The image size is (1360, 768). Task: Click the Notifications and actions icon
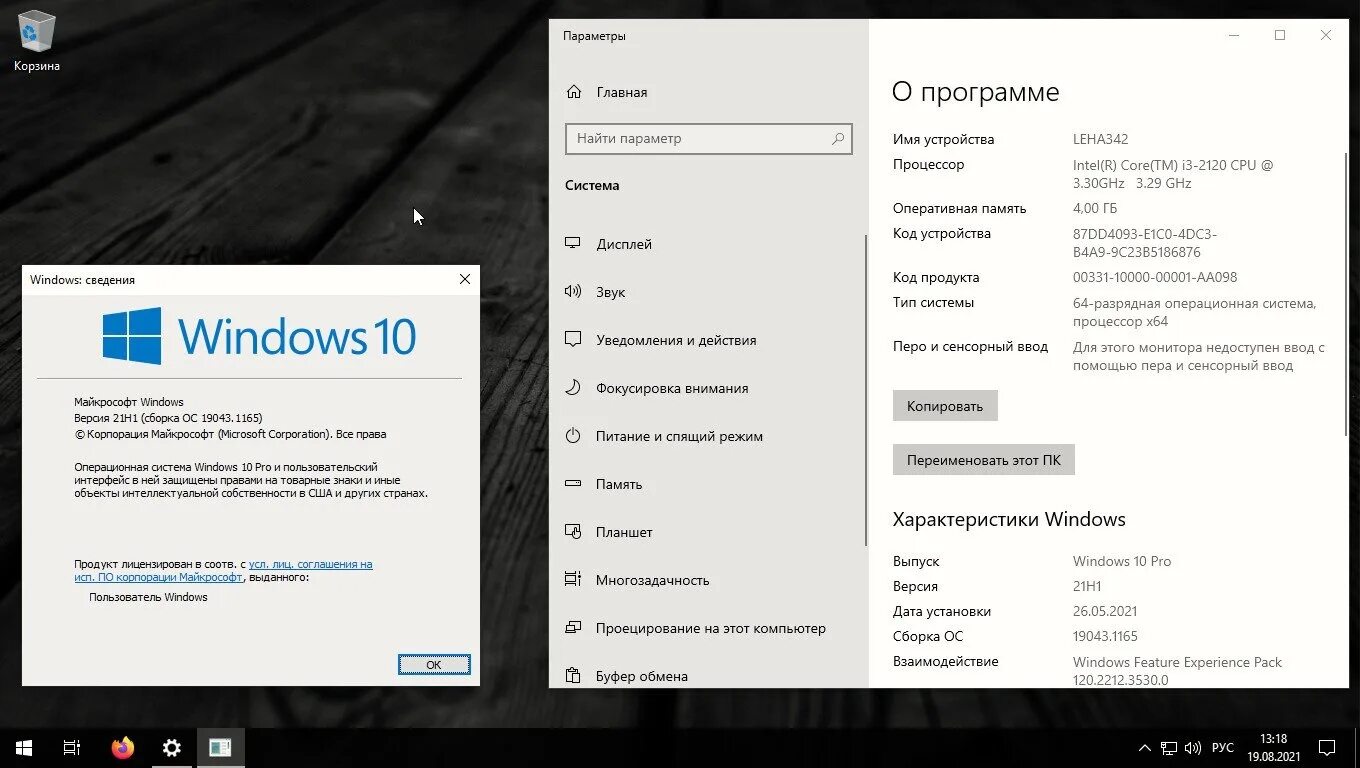pos(573,340)
